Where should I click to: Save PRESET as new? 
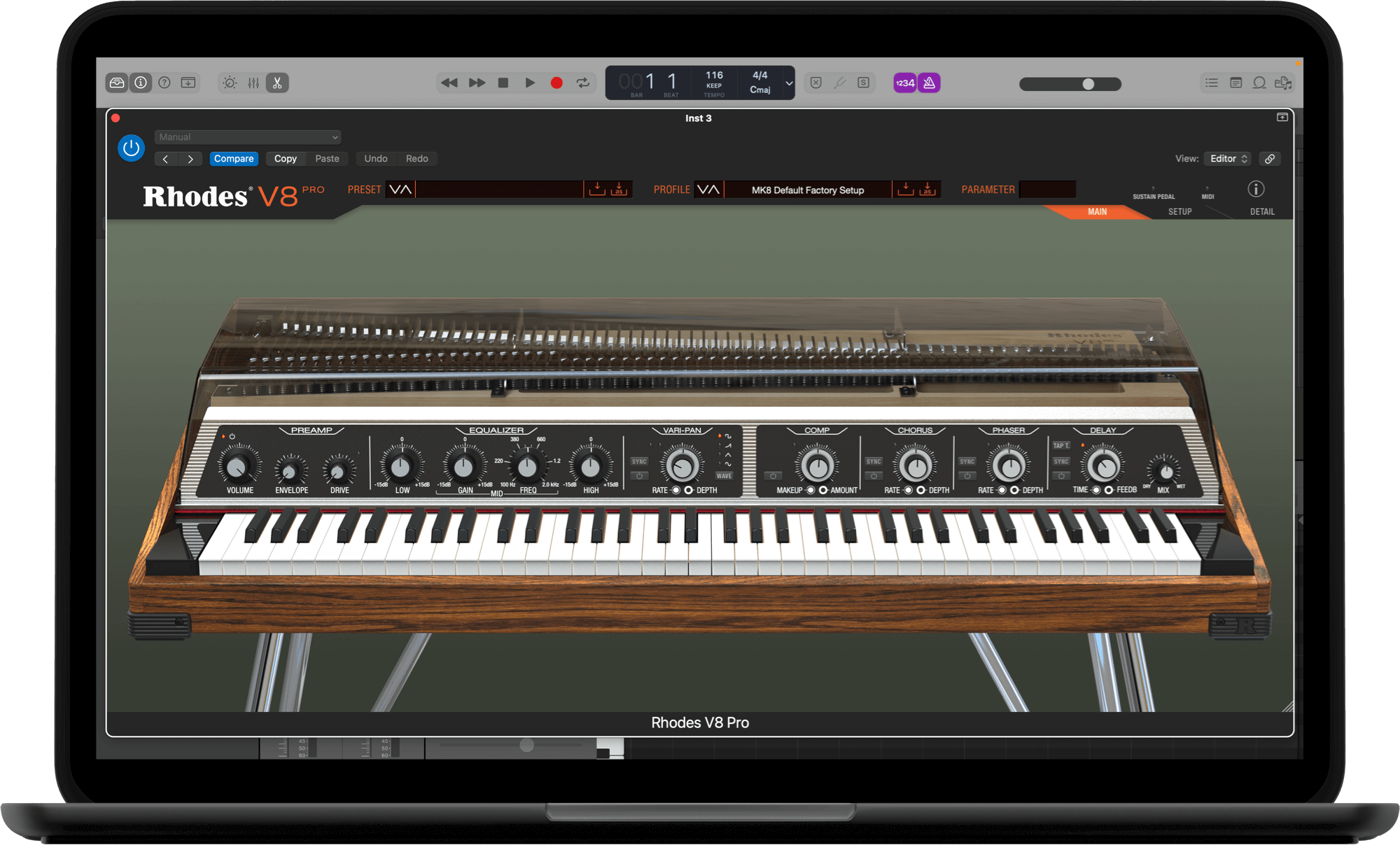[619, 189]
